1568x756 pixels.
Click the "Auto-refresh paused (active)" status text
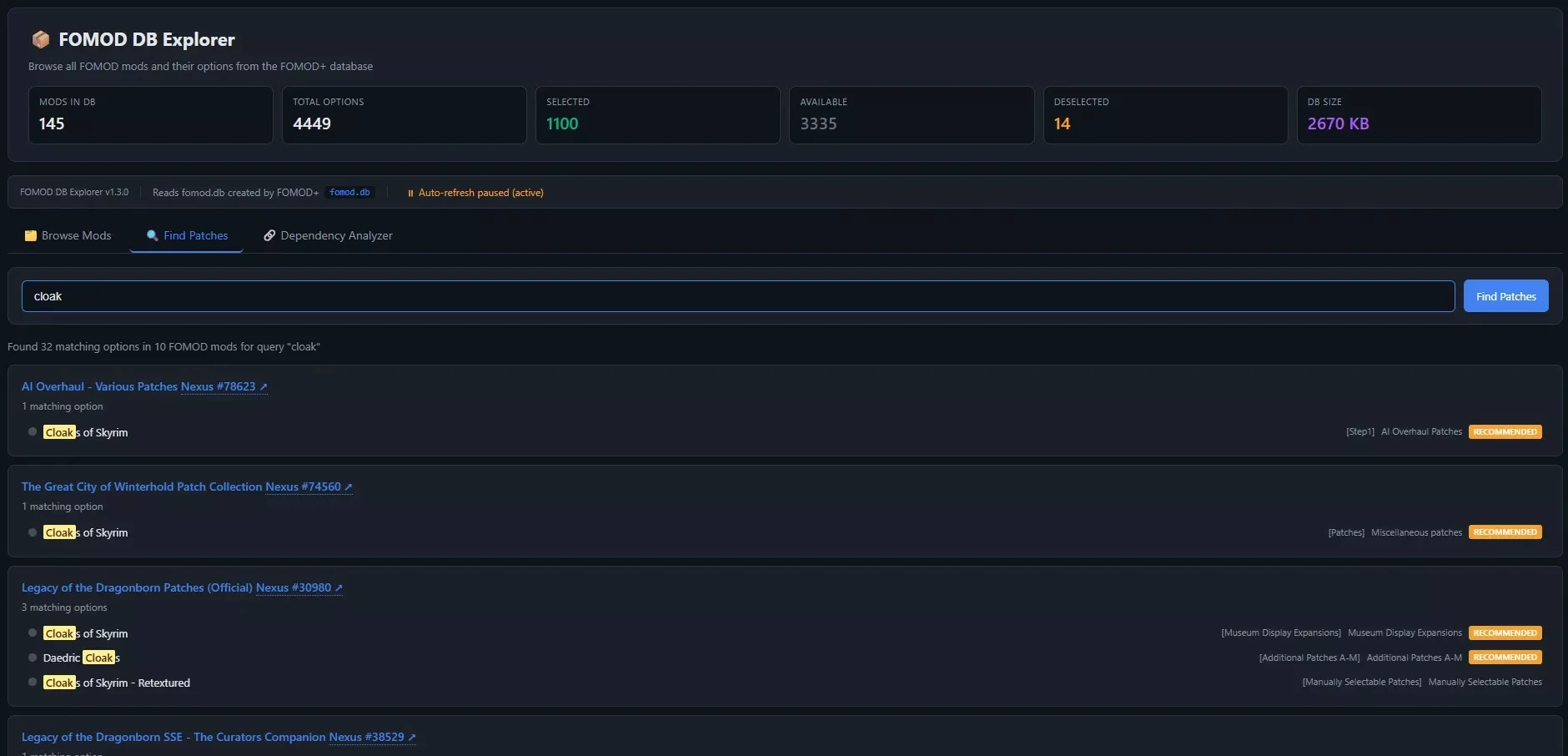480,193
